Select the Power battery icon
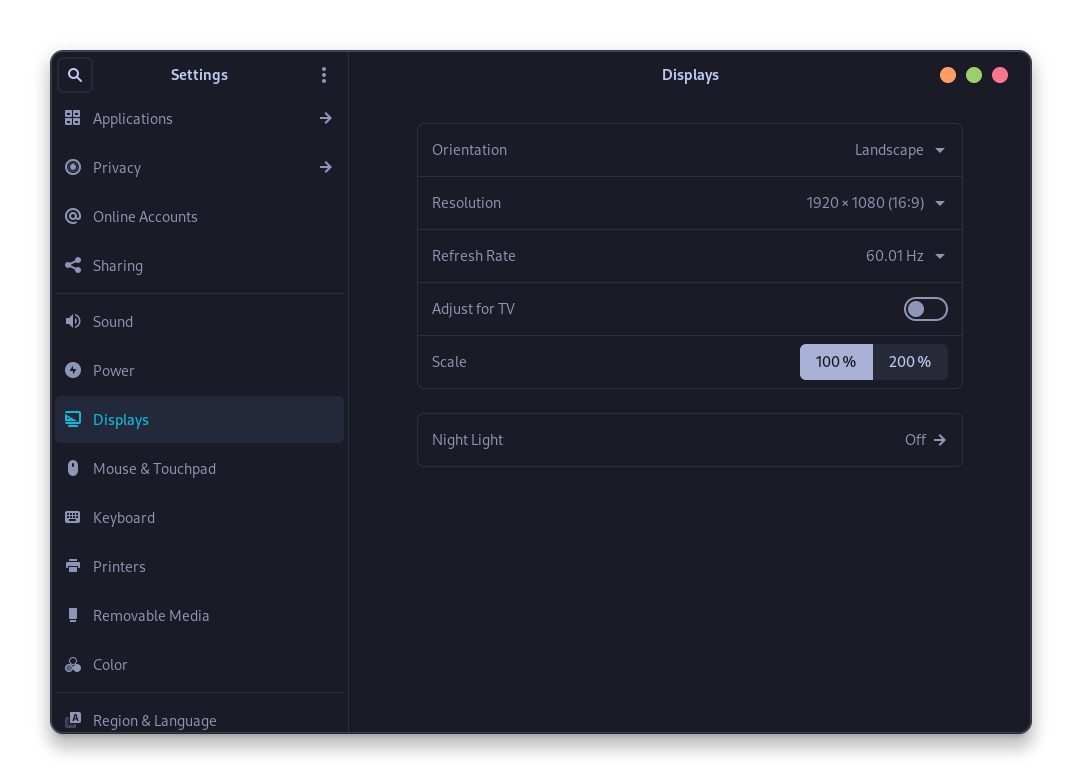The image size is (1082, 784). tap(72, 370)
